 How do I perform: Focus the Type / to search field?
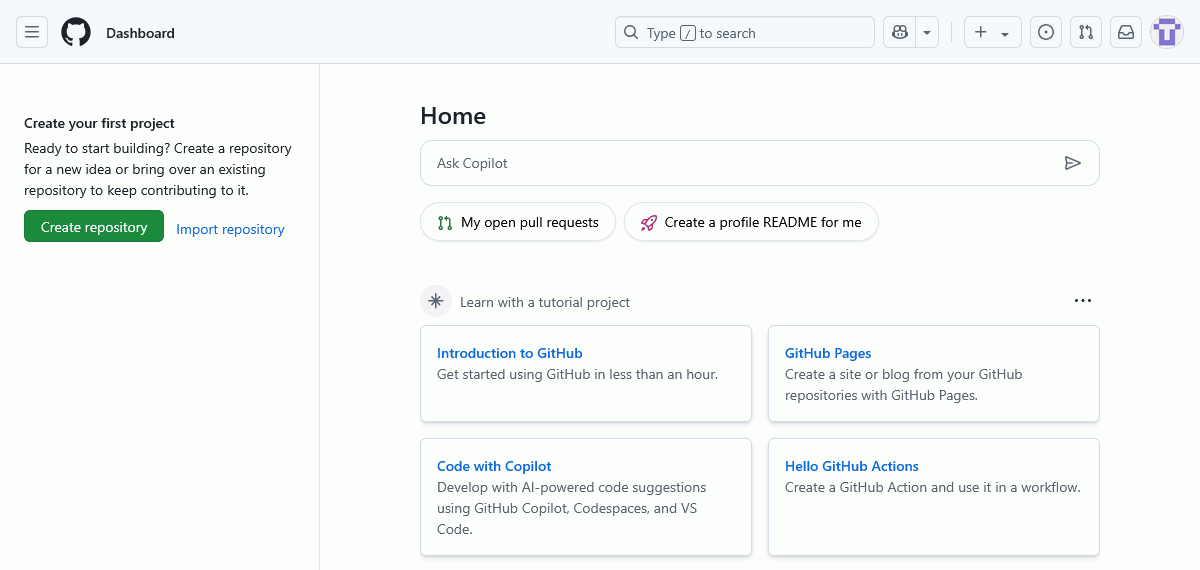[745, 32]
